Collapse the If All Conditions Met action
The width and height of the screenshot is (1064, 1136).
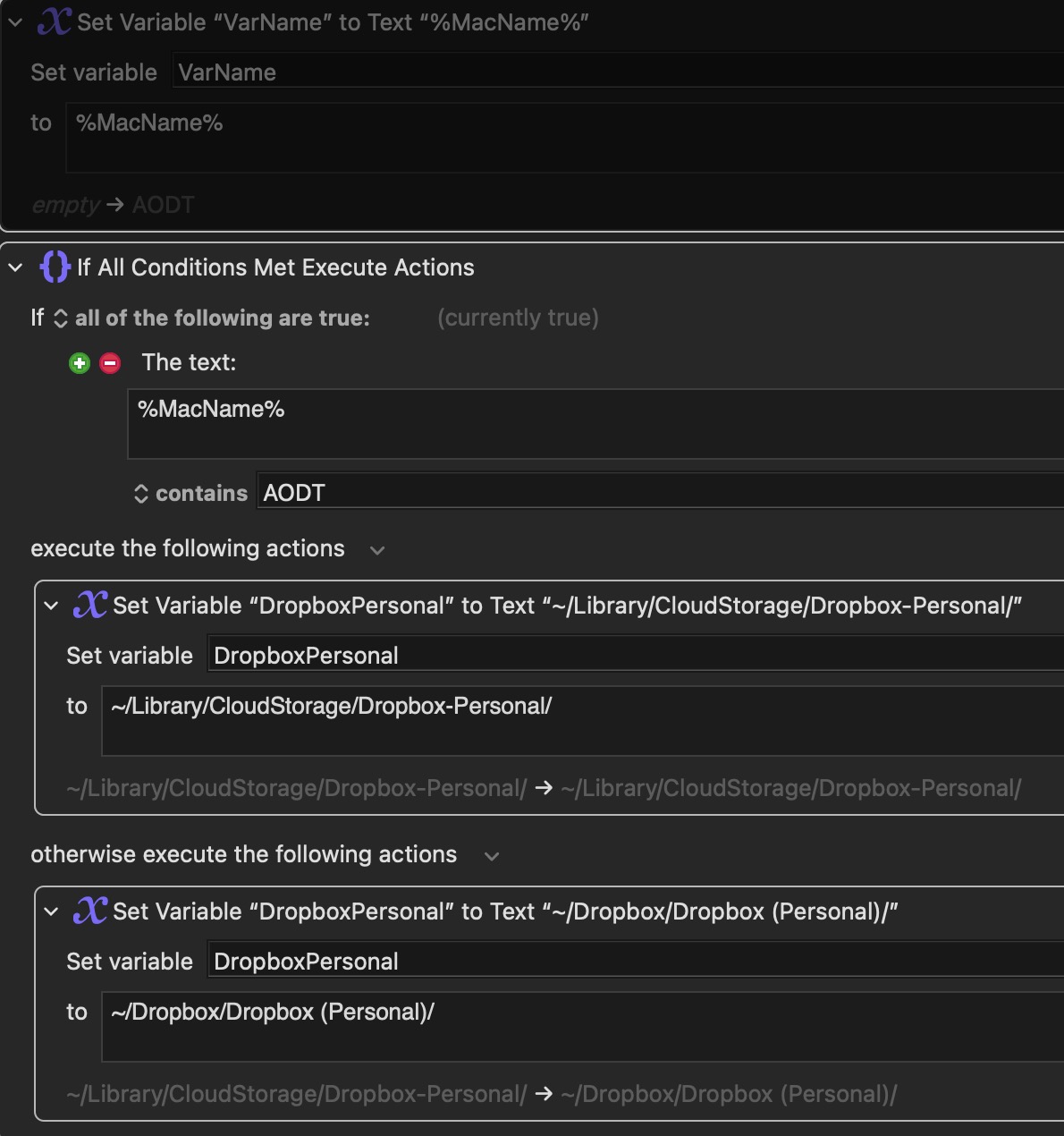(x=15, y=267)
